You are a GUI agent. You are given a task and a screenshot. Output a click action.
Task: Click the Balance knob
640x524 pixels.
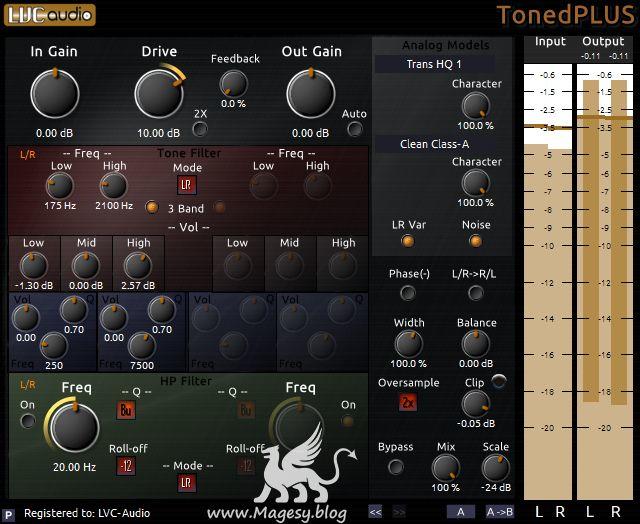coord(476,344)
